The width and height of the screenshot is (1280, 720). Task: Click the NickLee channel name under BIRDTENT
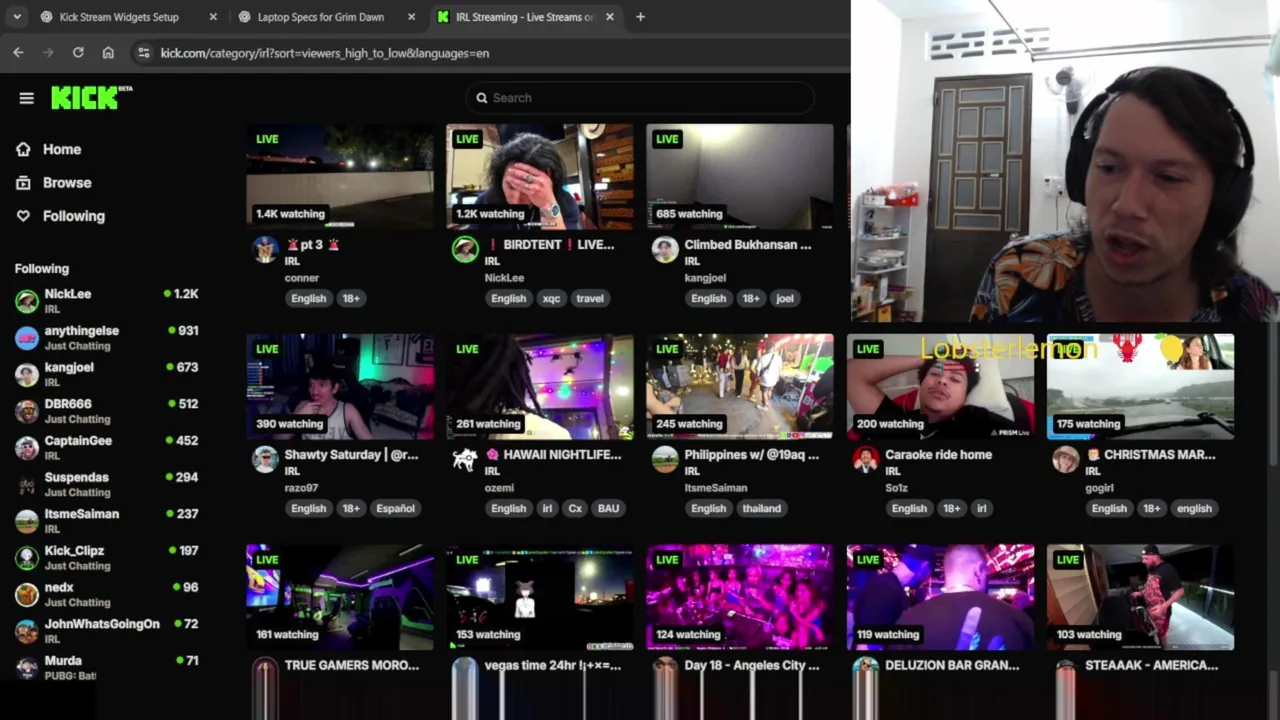(504, 278)
